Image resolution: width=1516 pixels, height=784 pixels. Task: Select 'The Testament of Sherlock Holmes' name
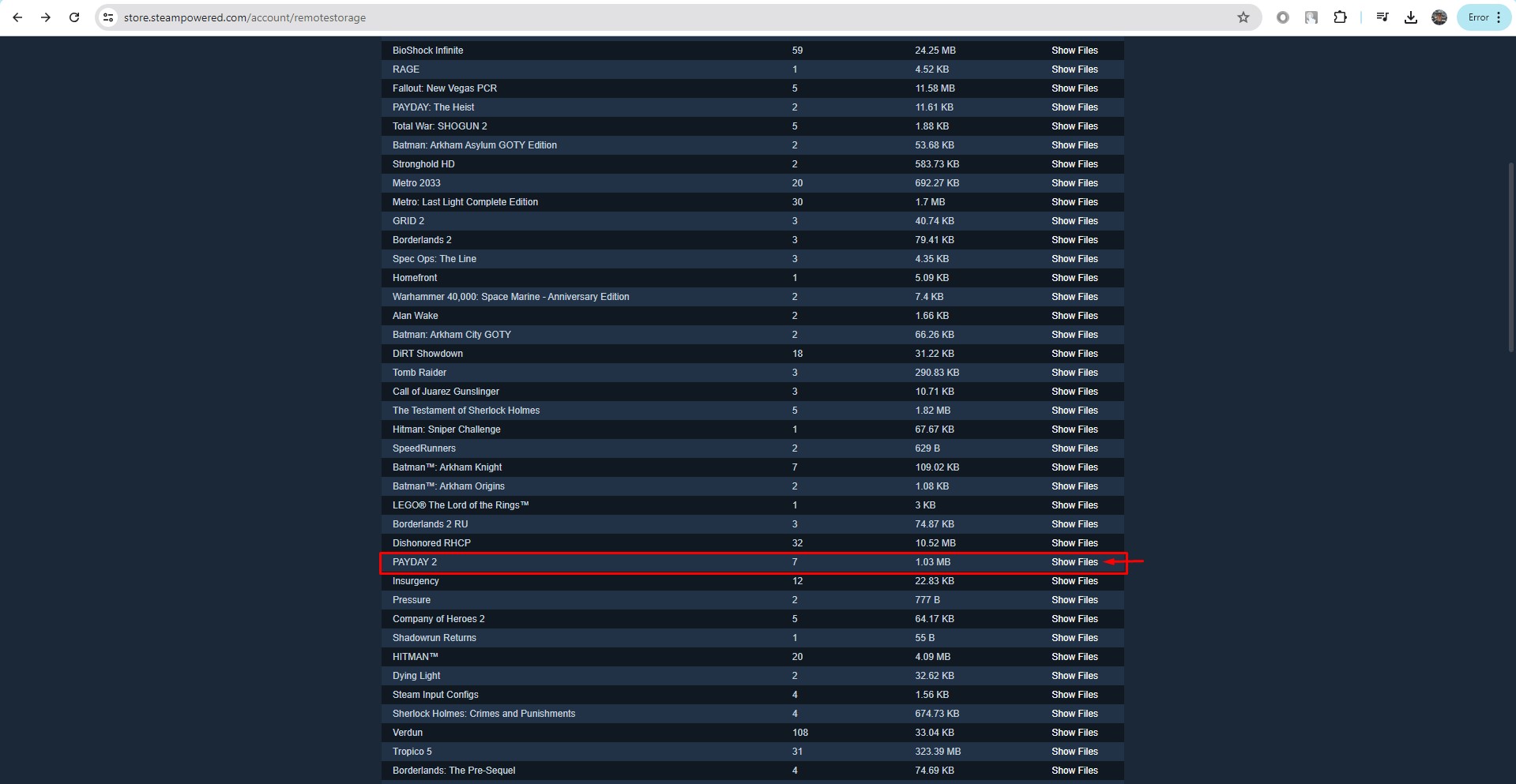click(x=466, y=411)
